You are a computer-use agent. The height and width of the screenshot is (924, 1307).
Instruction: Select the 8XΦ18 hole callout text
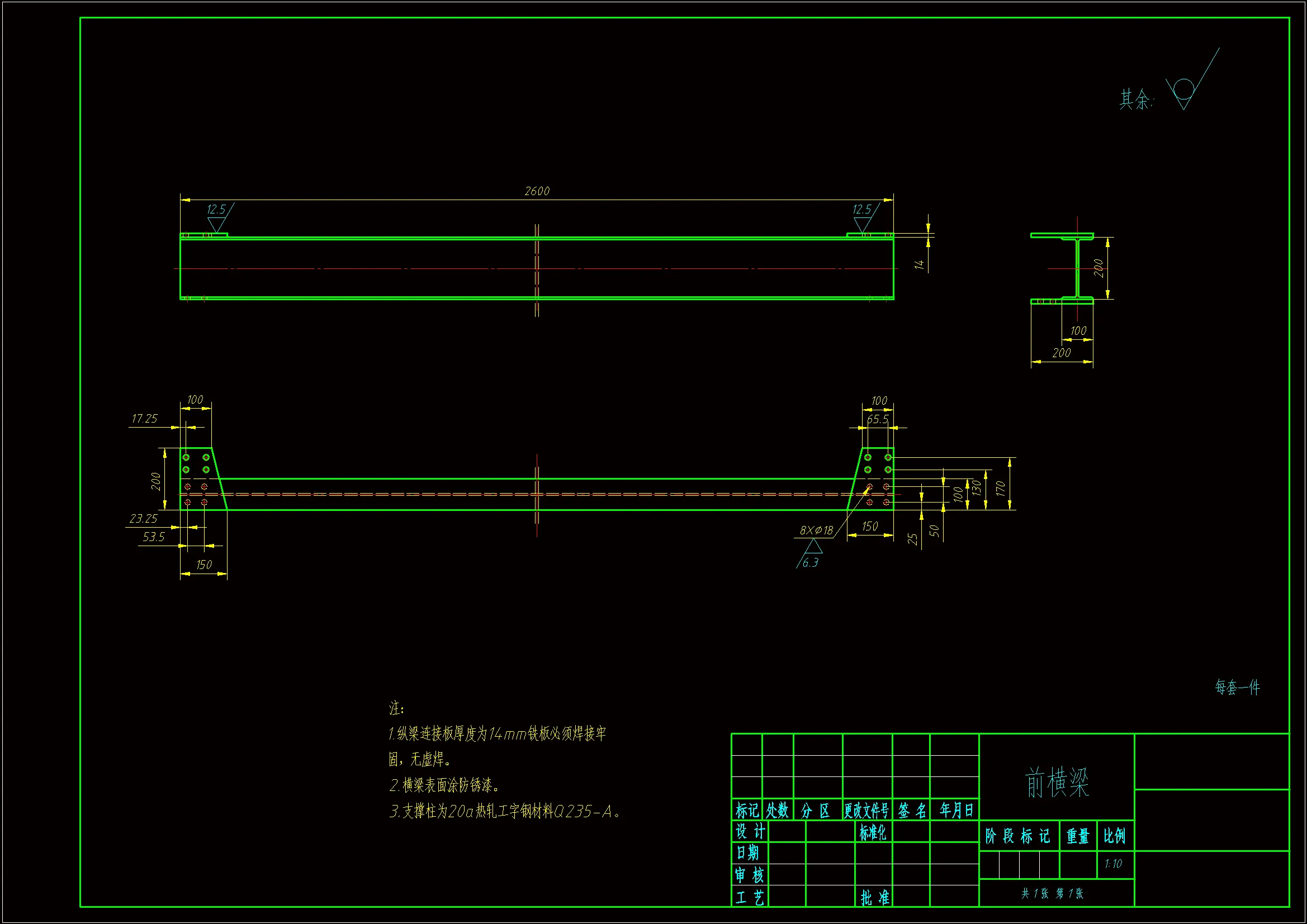click(816, 530)
